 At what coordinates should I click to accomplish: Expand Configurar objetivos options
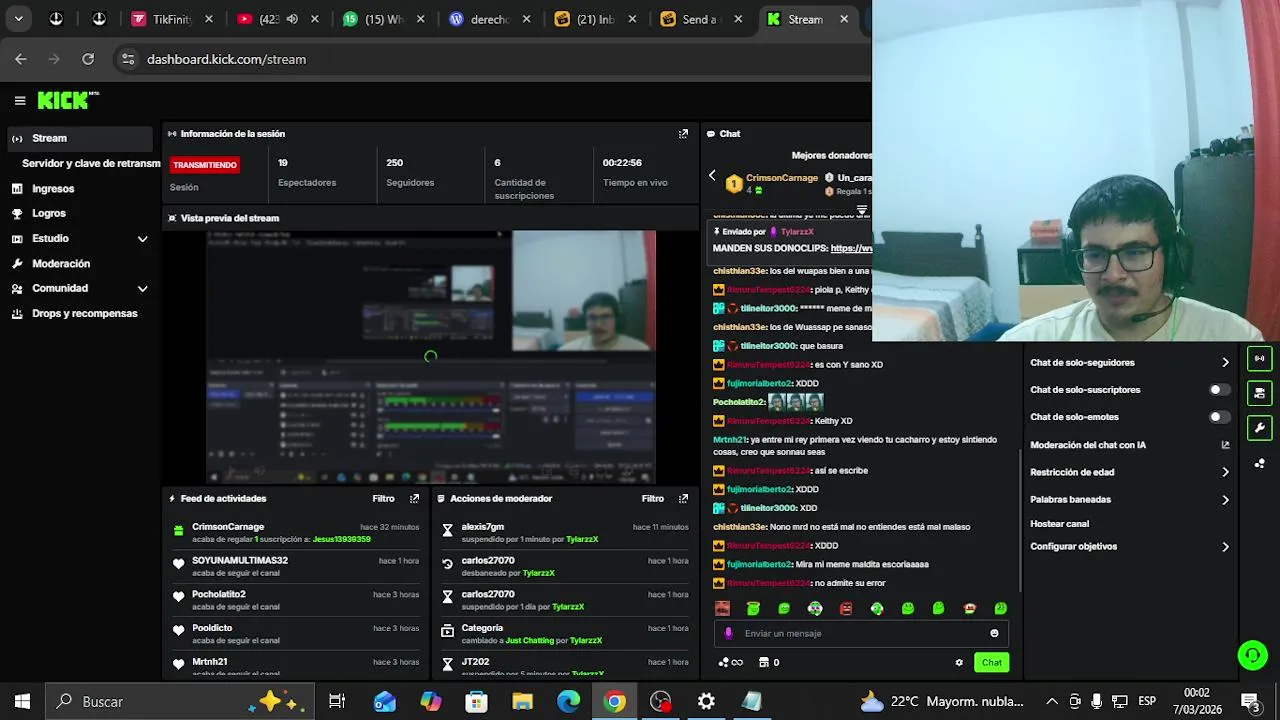coord(1225,547)
